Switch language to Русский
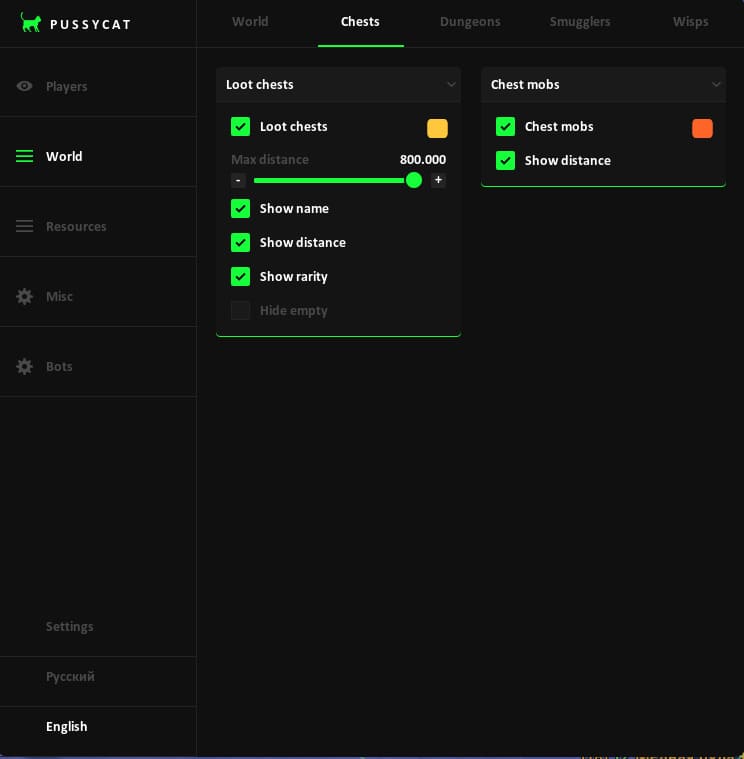The image size is (744, 759). click(x=70, y=677)
